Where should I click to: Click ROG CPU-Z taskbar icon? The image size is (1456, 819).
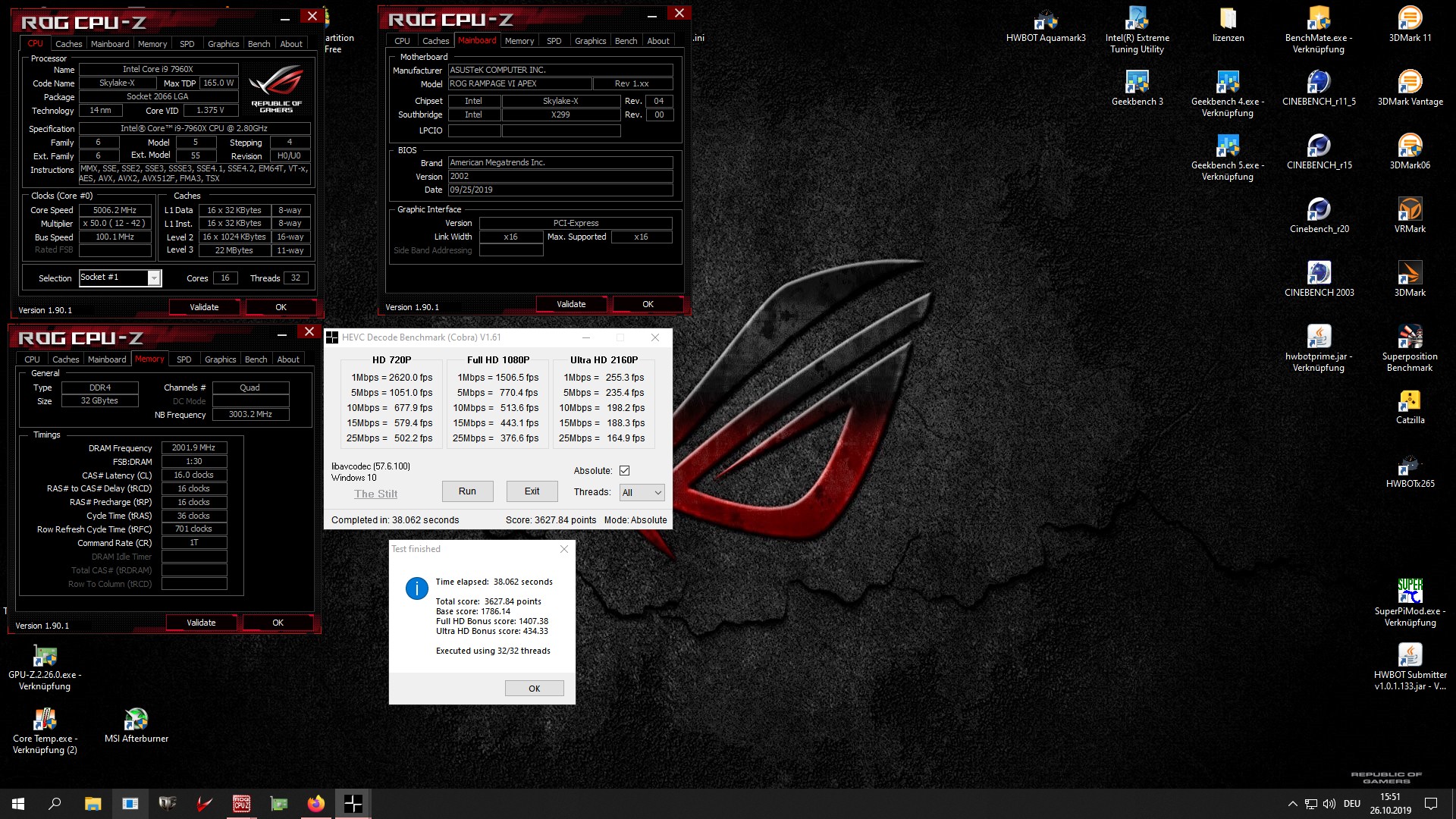point(241,803)
